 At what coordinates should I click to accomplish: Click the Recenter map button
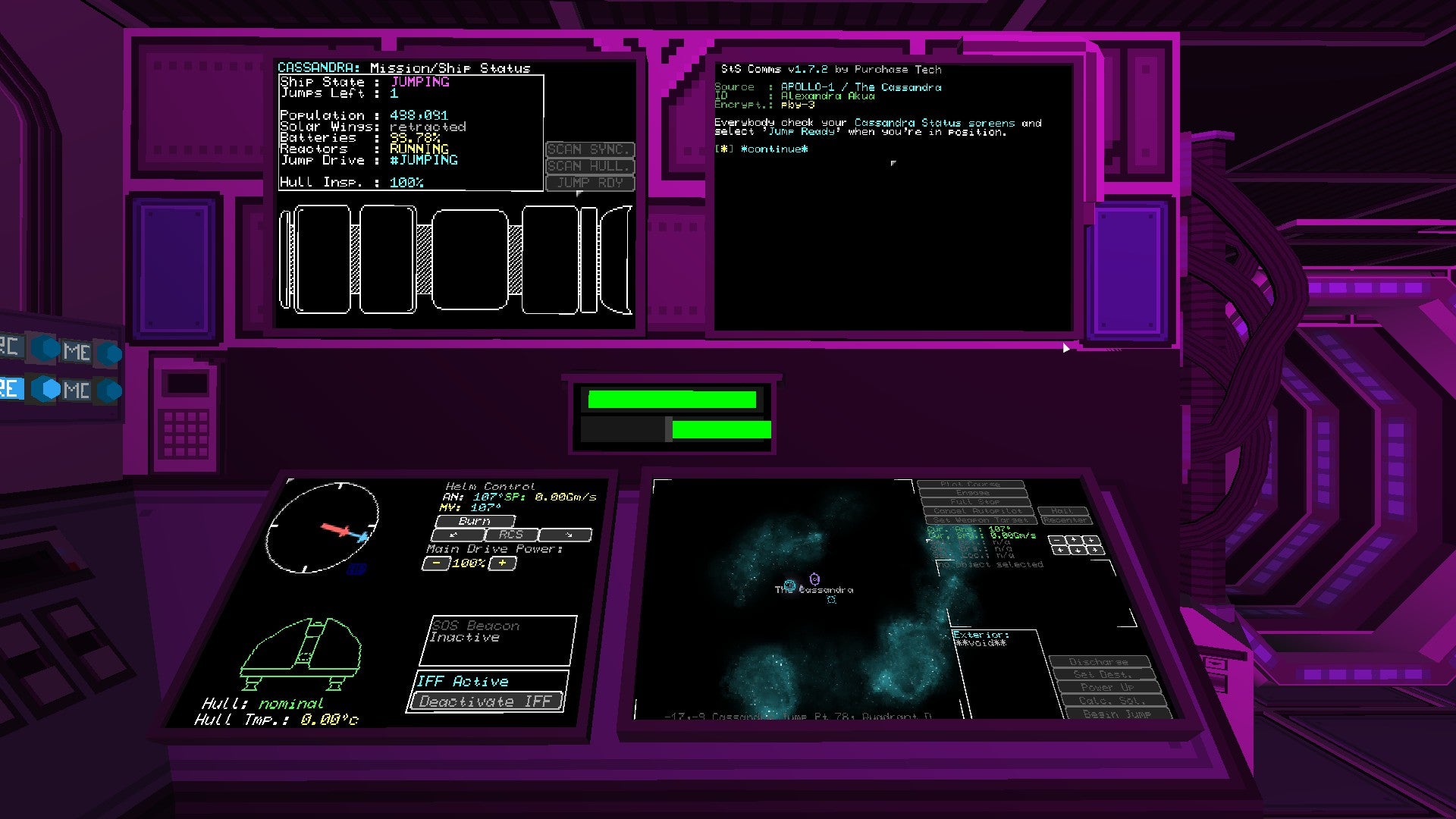pos(1066,520)
